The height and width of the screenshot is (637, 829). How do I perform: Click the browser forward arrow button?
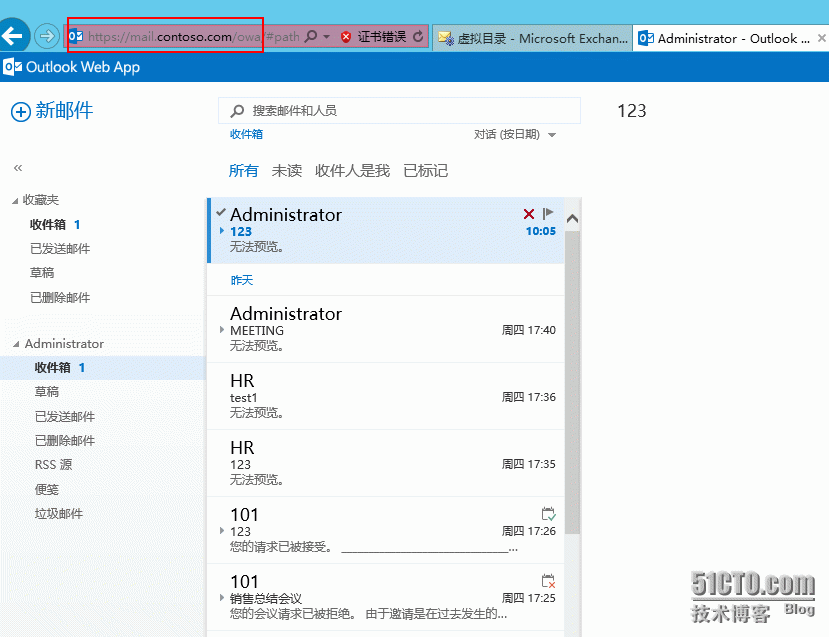tap(47, 36)
